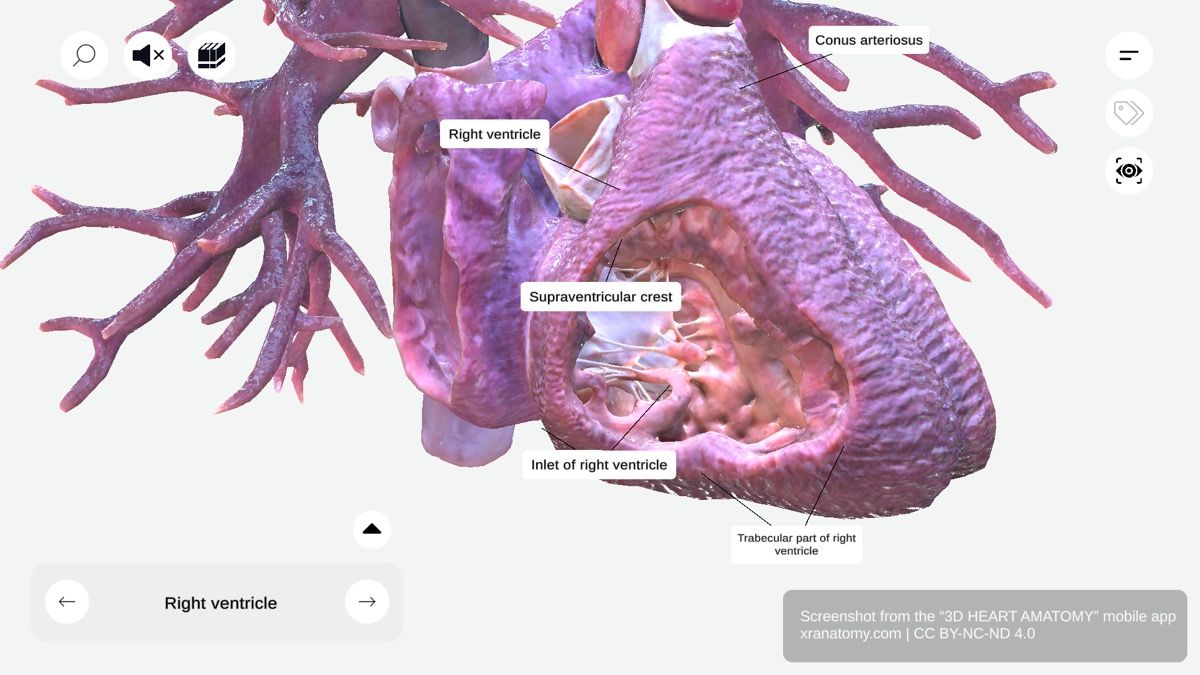
Task: Select the layers dissection icon
Action: coord(210,55)
